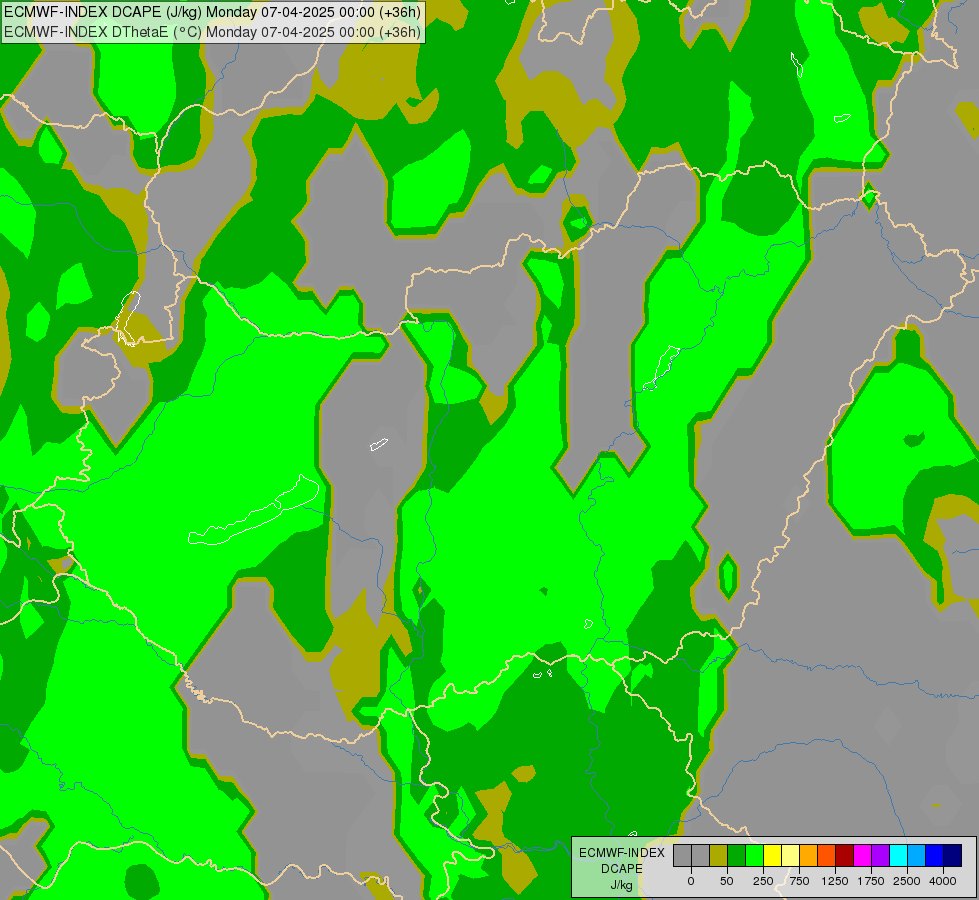Select the olive legend swatch
Image resolution: width=979 pixels, height=900 pixels.
[x=719, y=855]
